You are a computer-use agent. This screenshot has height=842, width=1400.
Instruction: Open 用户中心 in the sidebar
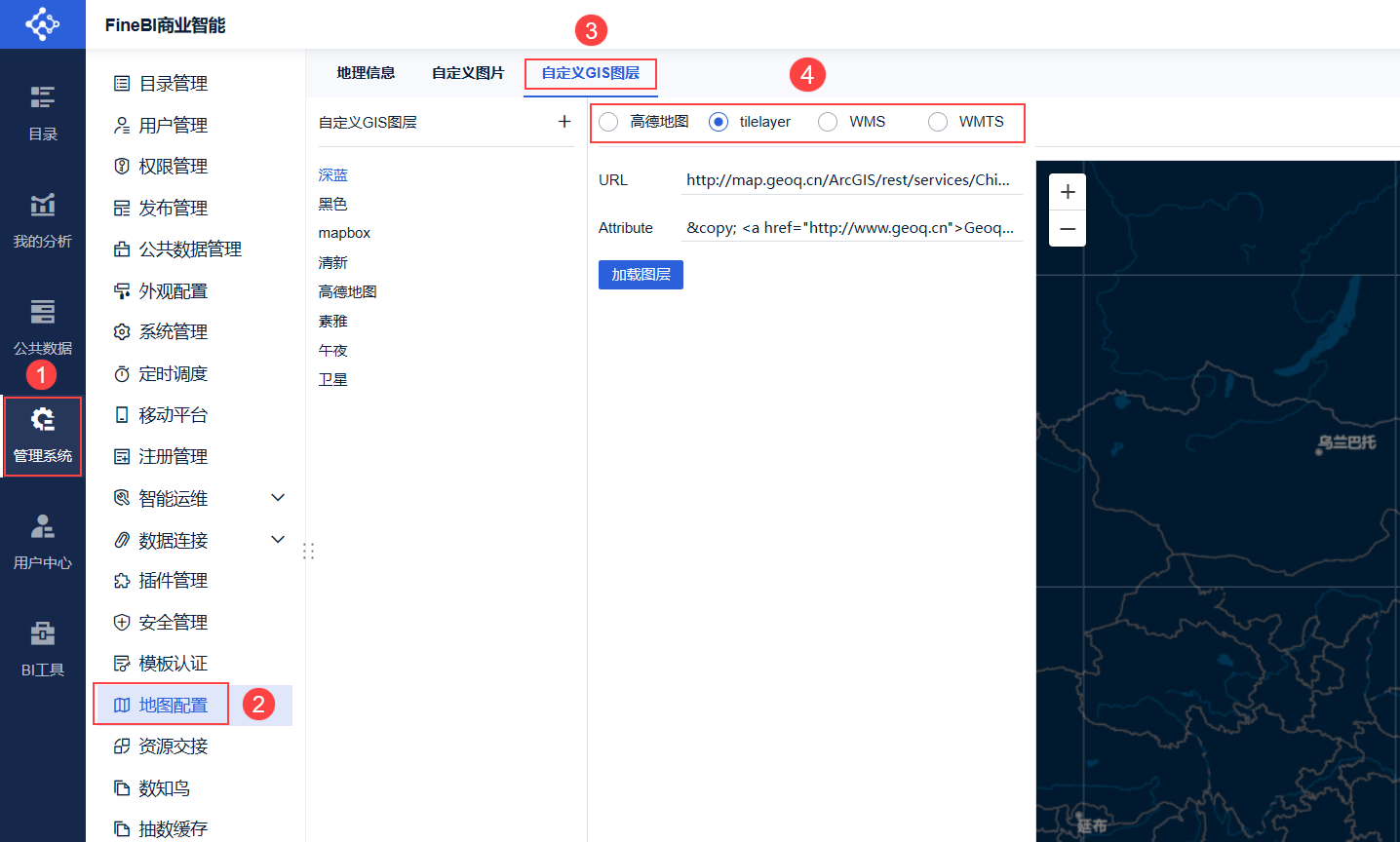coord(43,542)
